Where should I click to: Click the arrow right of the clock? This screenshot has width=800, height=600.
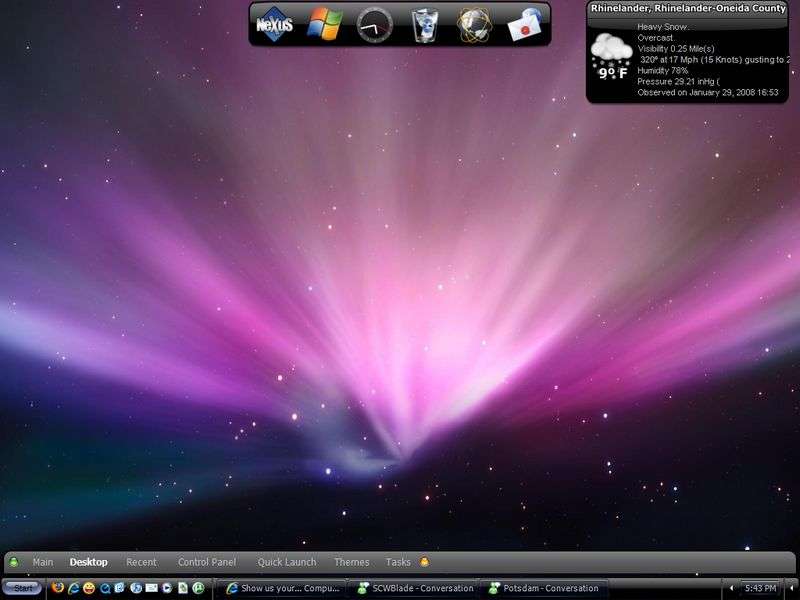click(792, 588)
